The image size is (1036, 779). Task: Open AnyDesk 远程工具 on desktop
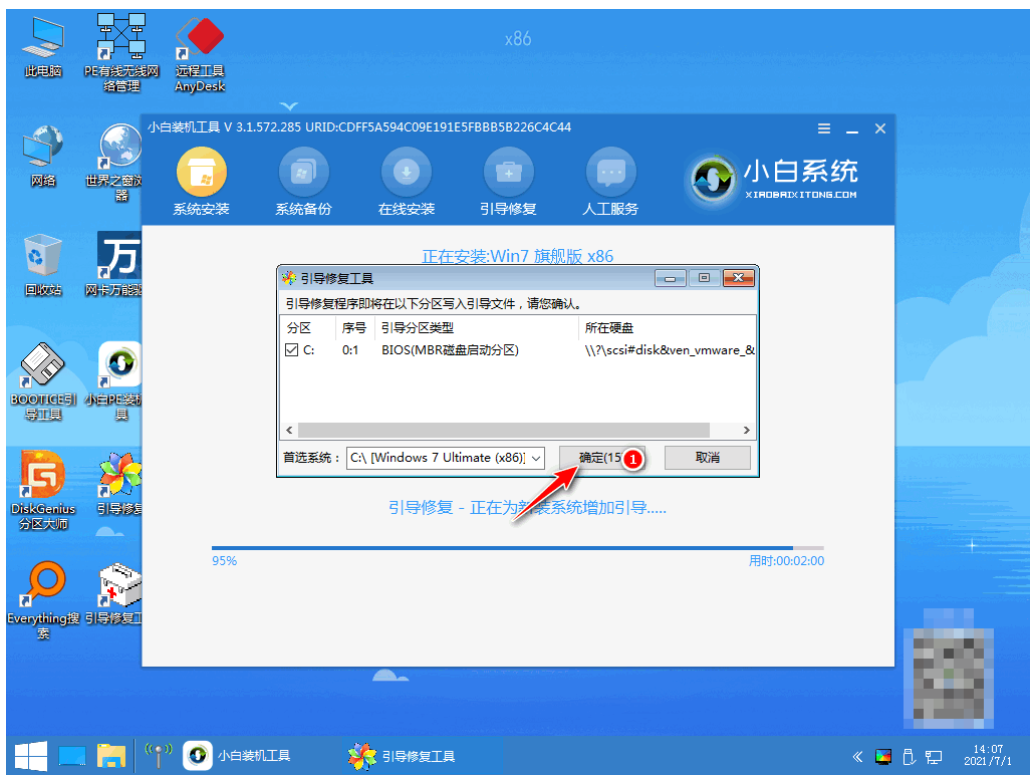pyautogui.click(x=198, y=40)
